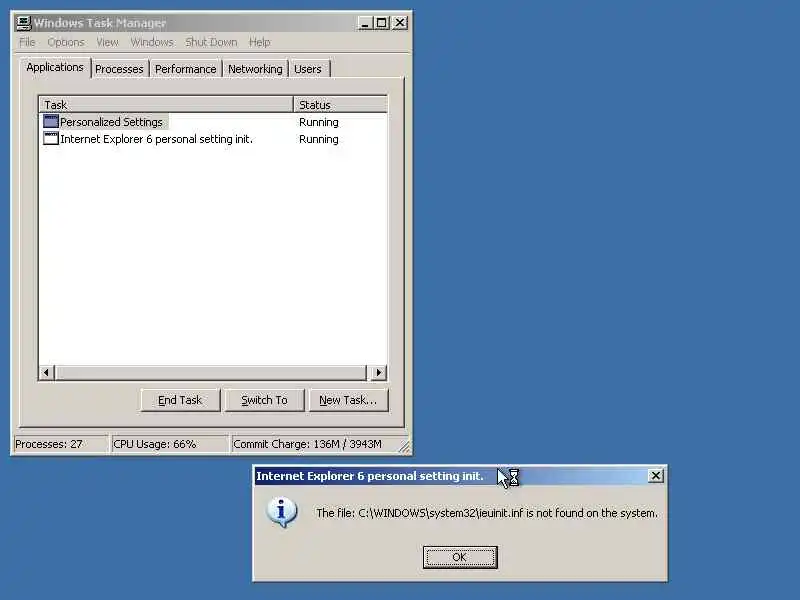The height and width of the screenshot is (600, 800).
Task: Click the task list left scroll arrow
Action: click(46, 372)
